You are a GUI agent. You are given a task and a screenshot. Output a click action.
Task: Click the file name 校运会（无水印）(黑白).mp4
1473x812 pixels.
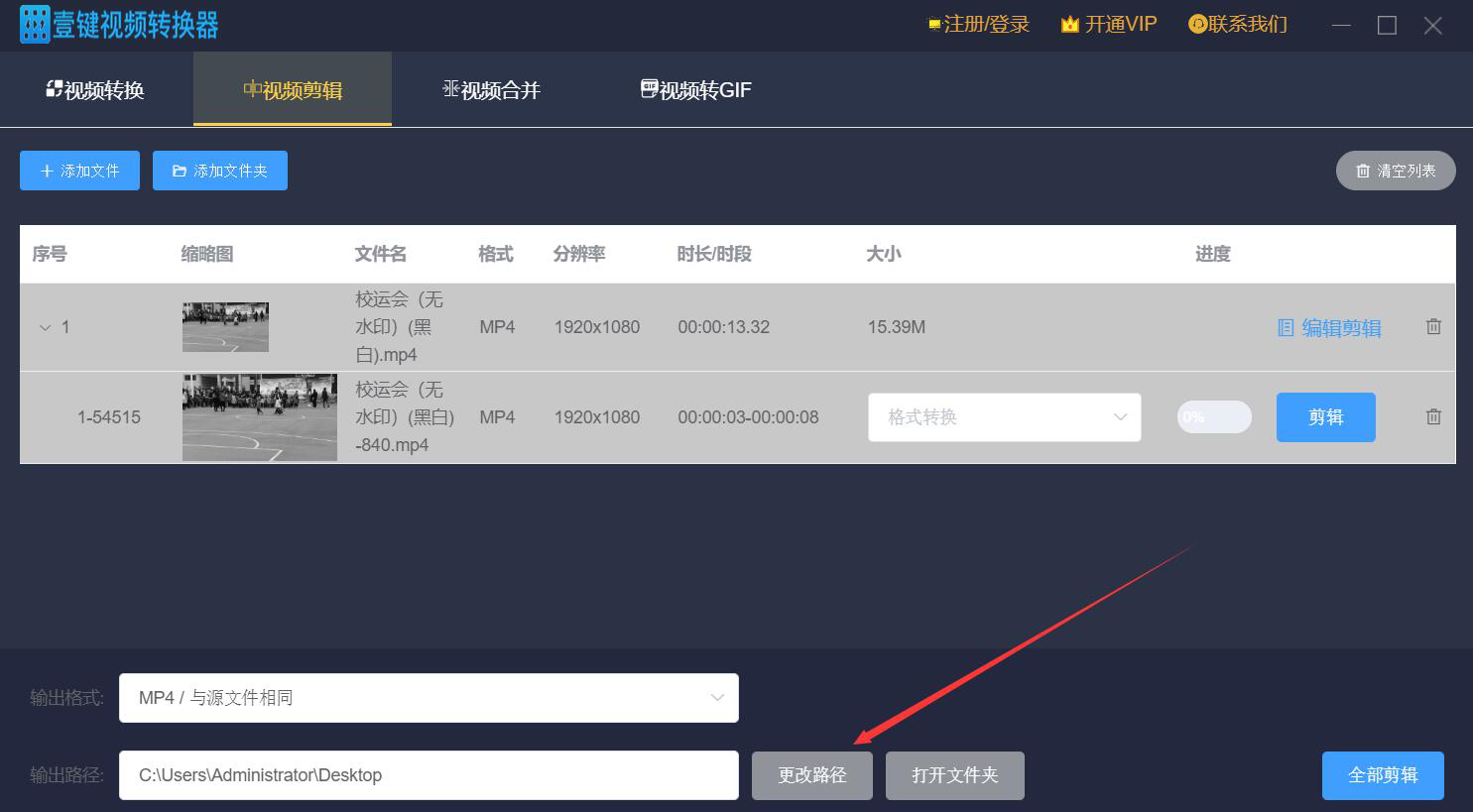click(400, 327)
